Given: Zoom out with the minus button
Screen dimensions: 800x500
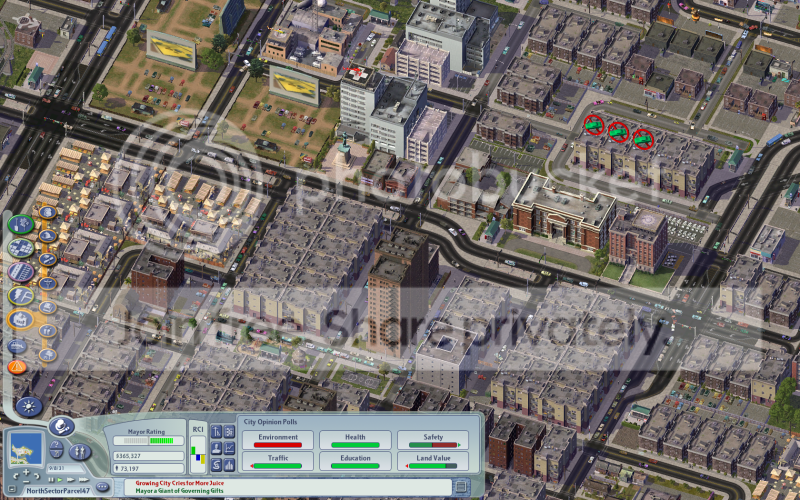Looking at the screenshot, I should pos(26,482).
